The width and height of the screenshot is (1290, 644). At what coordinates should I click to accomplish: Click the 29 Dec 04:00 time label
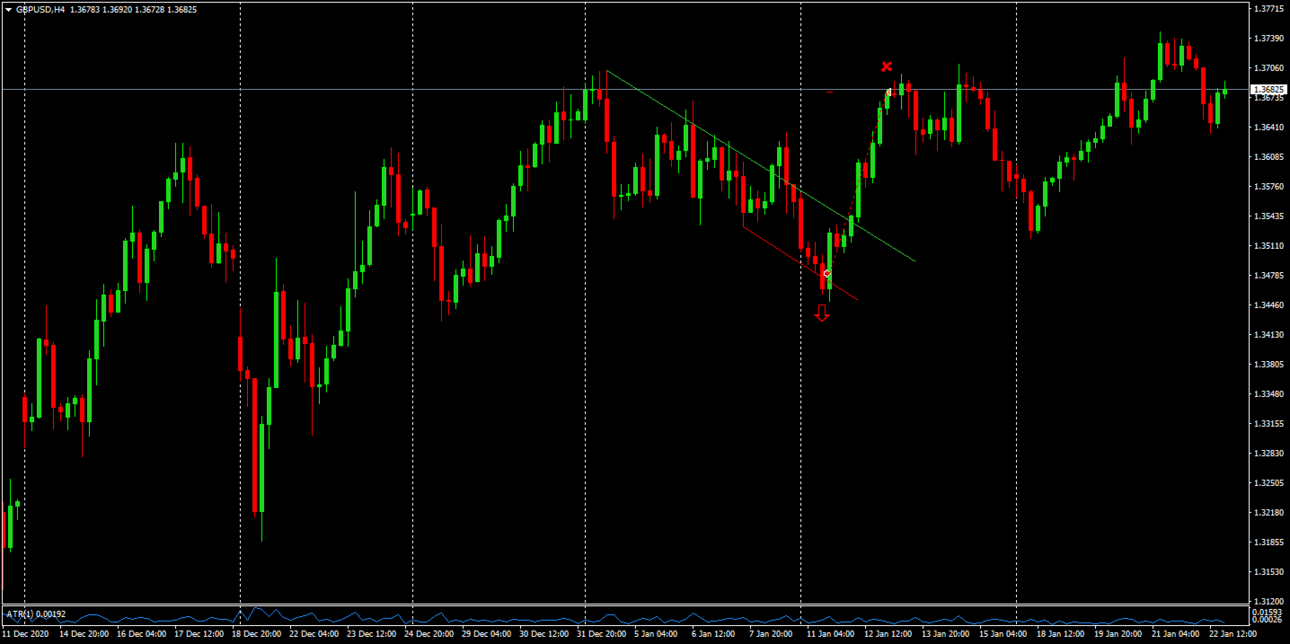(x=486, y=634)
